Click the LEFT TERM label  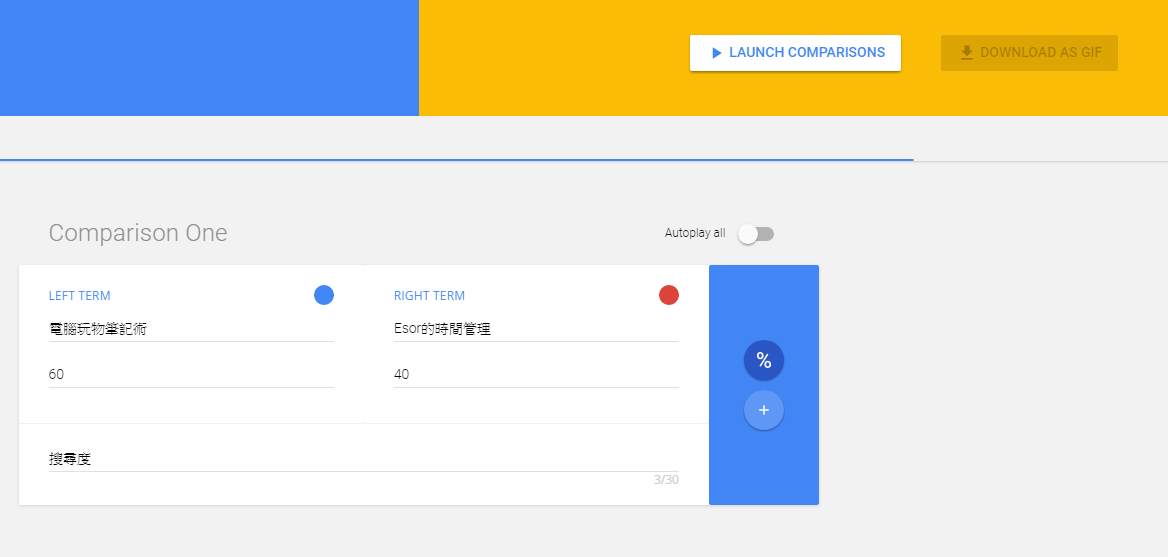(79, 296)
